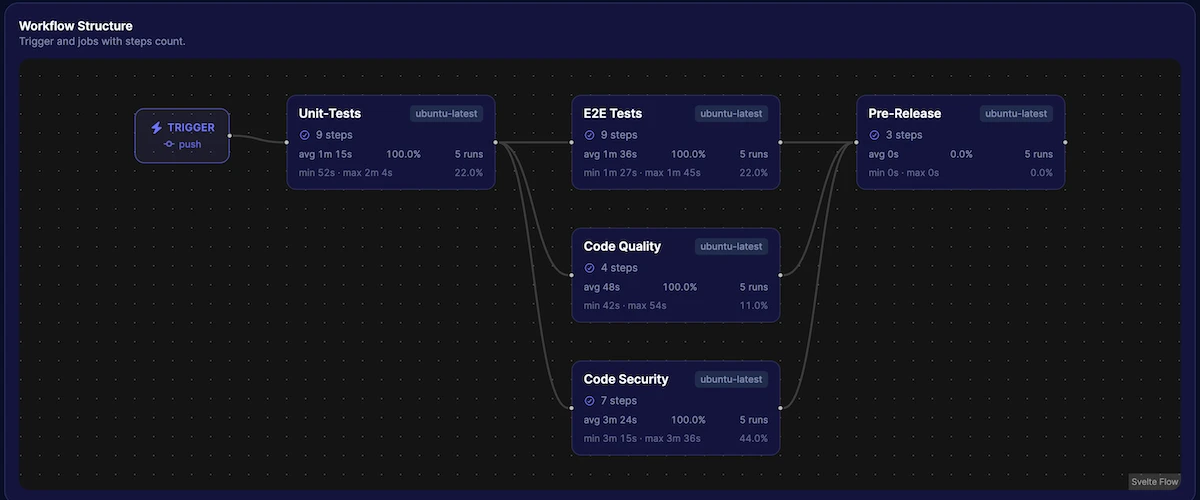The width and height of the screenshot is (1200, 500).
Task: Click the input handle of Pre-Release node
Action: tap(857, 142)
